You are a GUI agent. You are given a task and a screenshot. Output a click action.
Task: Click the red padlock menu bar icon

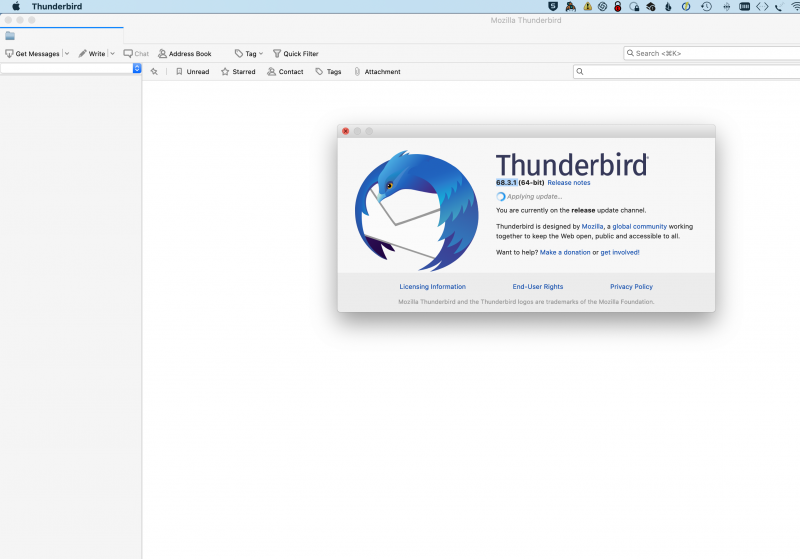(617, 7)
